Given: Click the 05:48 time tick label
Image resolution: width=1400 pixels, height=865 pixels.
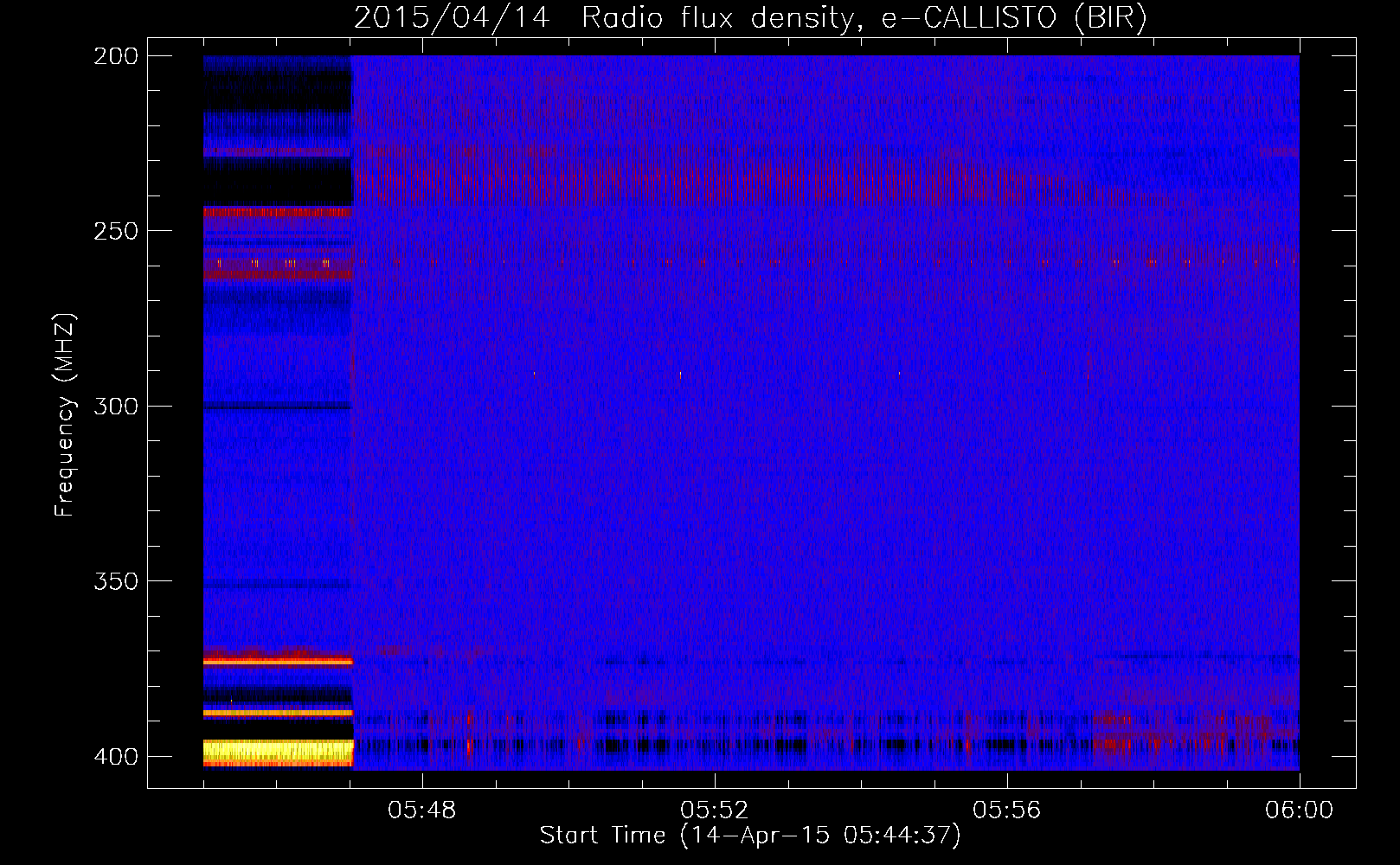Looking at the screenshot, I should [x=422, y=811].
